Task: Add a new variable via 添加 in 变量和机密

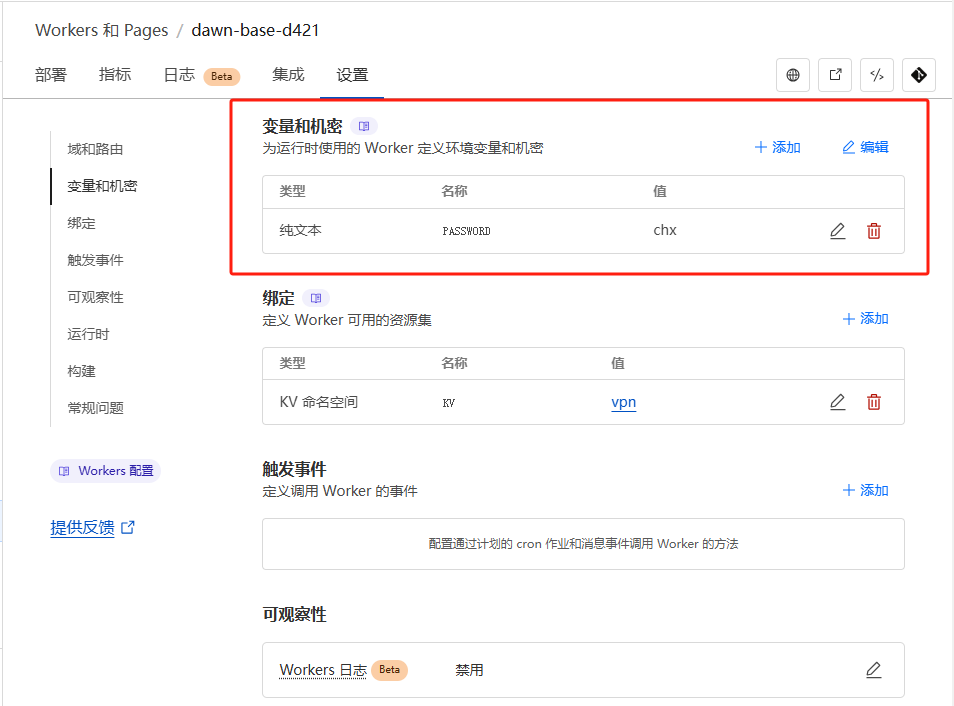Action: pos(778,147)
